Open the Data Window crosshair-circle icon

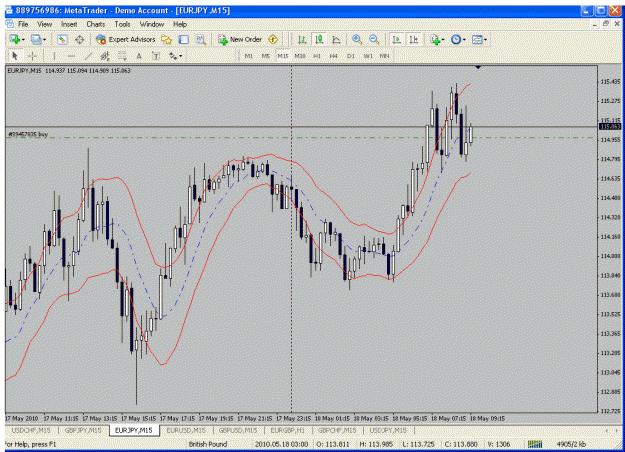[x=79, y=39]
